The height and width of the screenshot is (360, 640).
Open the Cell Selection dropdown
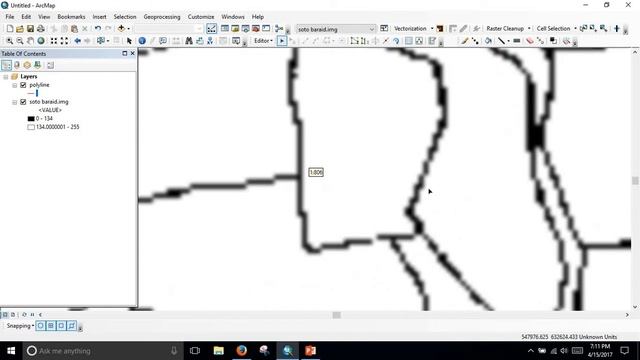(556, 29)
